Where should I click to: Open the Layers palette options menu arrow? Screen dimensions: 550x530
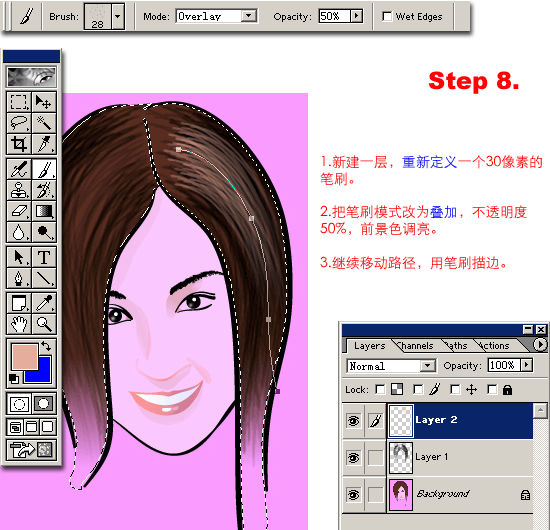(x=540, y=344)
